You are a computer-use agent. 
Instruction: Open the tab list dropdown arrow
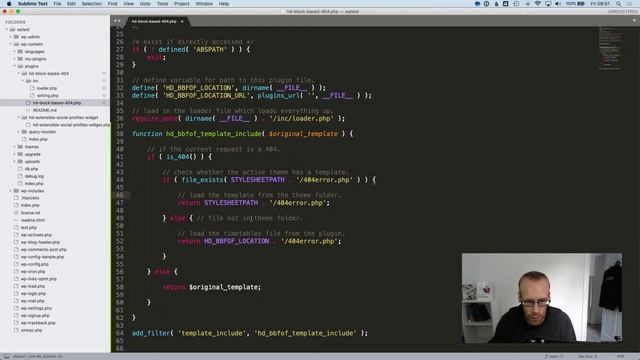pos(634,20)
